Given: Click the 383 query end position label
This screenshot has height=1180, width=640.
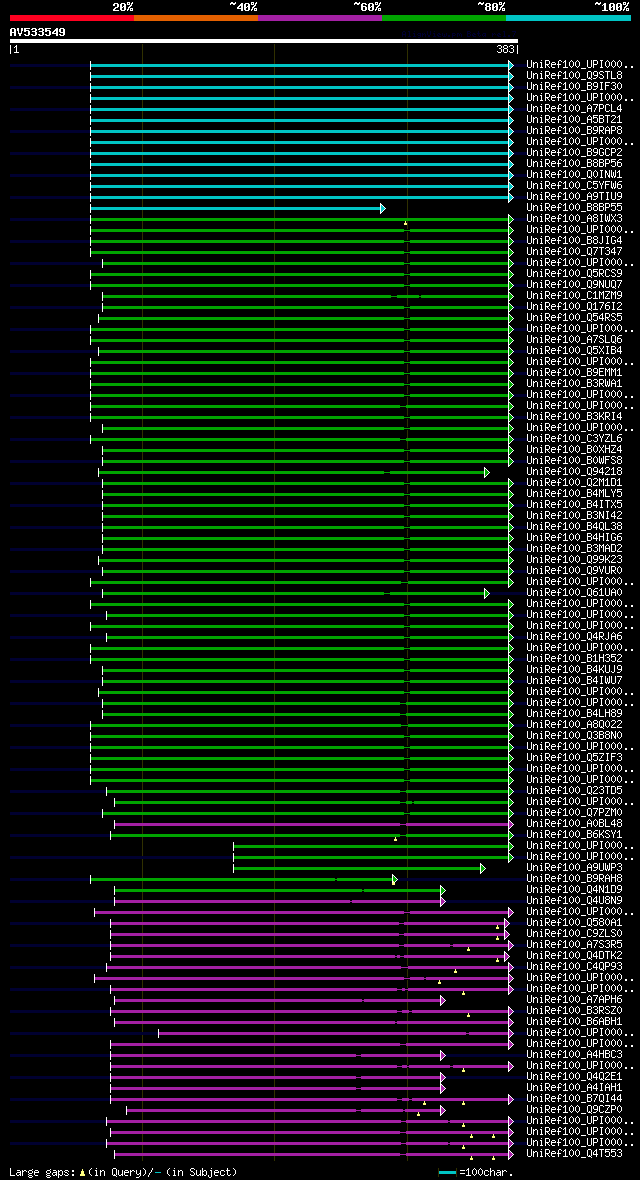Looking at the screenshot, I should click(x=506, y=49).
